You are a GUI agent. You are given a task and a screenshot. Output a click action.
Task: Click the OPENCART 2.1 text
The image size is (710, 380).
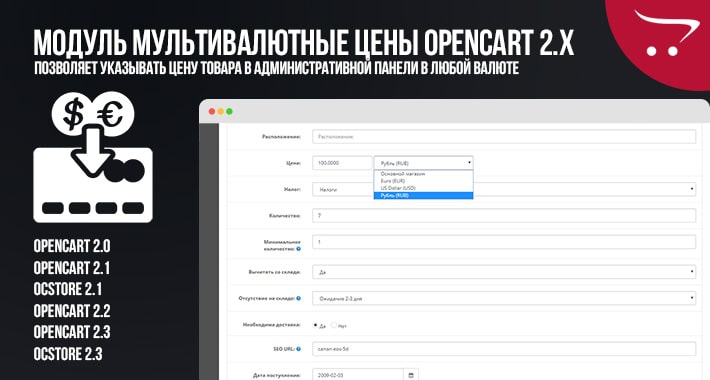(72, 268)
